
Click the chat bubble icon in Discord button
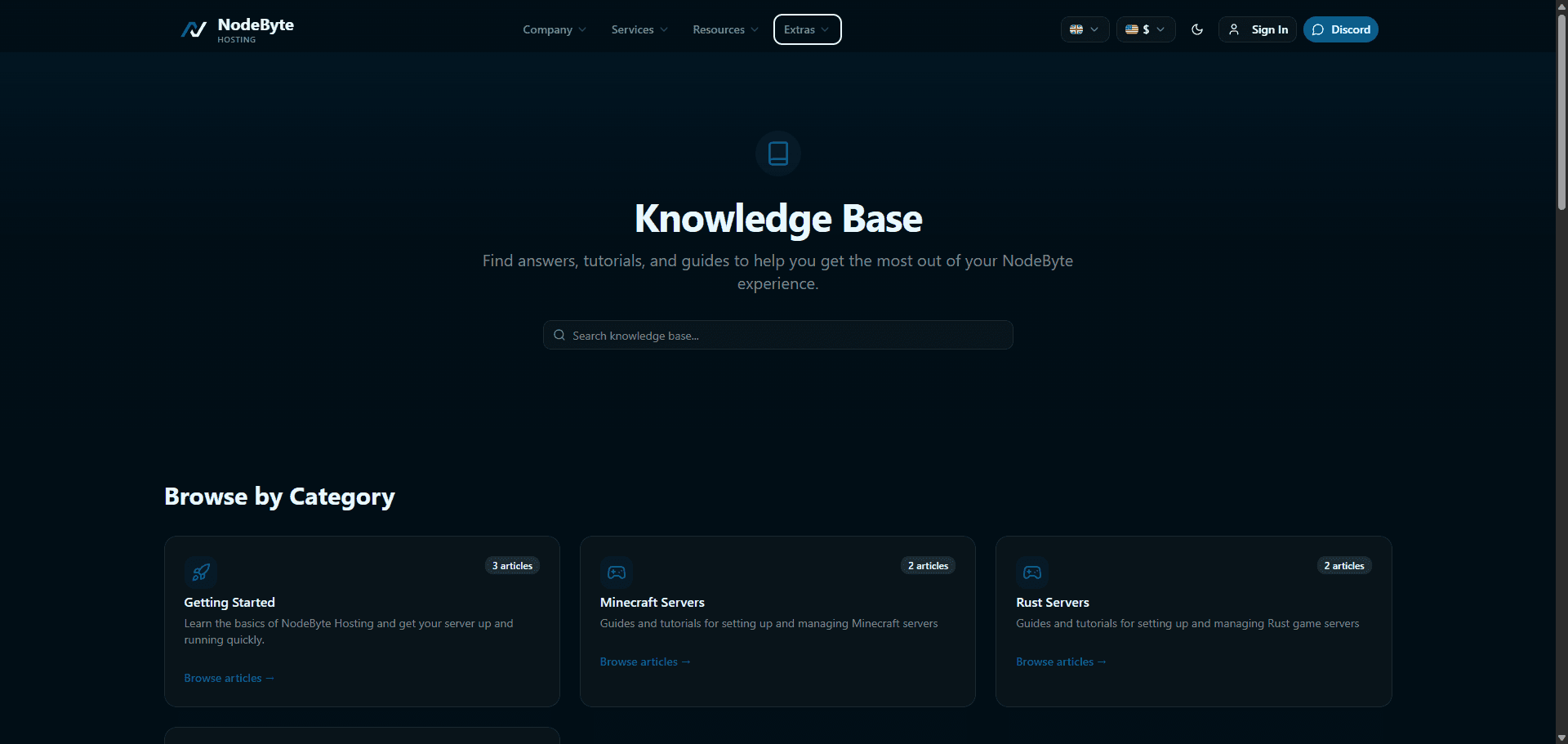pyautogui.click(x=1317, y=29)
